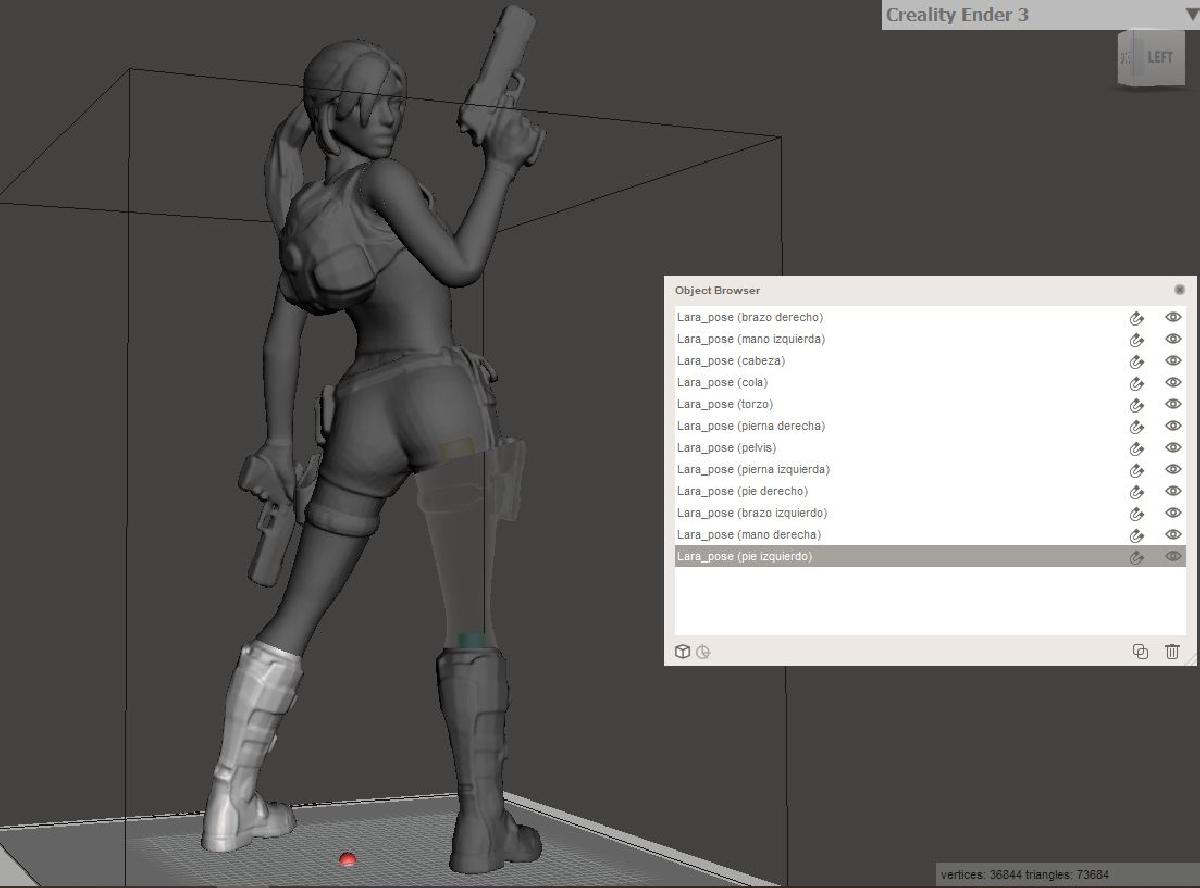Click the edit icon for Lara_pose (pelvis)
Screen dimensions: 1200x888
(1137, 447)
